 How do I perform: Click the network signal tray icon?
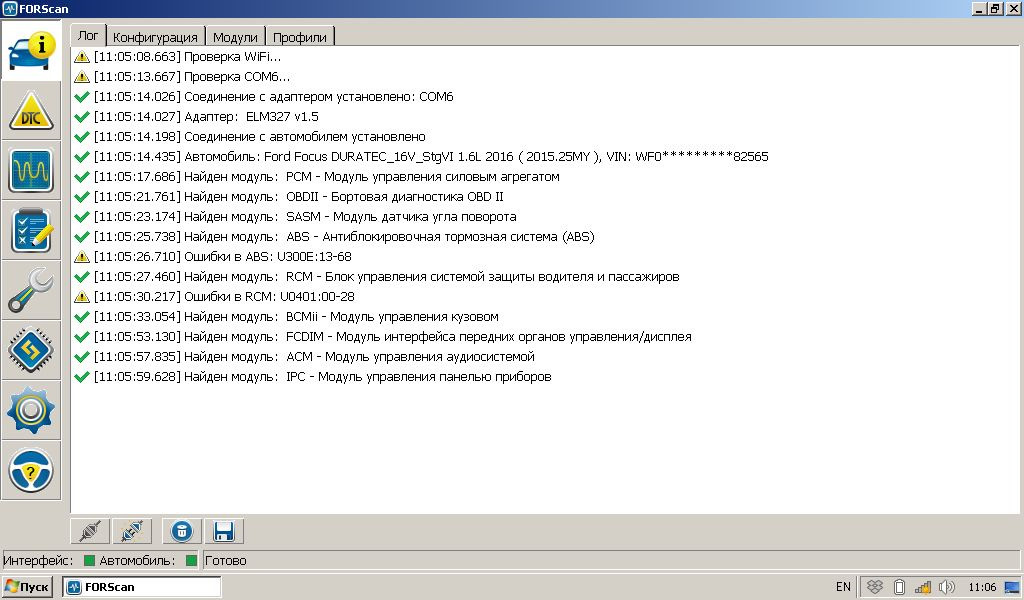[x=923, y=588]
